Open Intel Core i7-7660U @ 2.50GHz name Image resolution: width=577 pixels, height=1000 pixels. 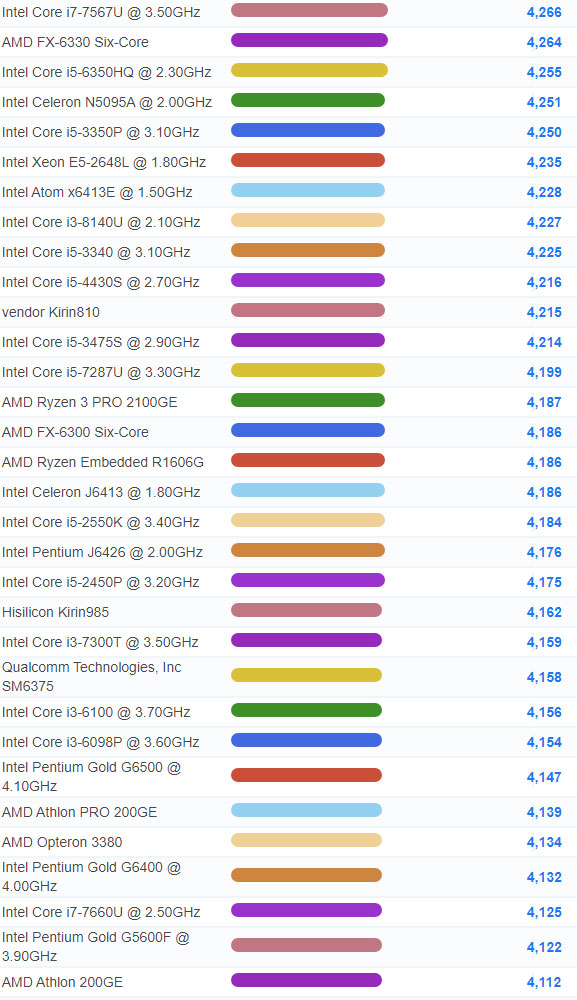tap(101, 912)
